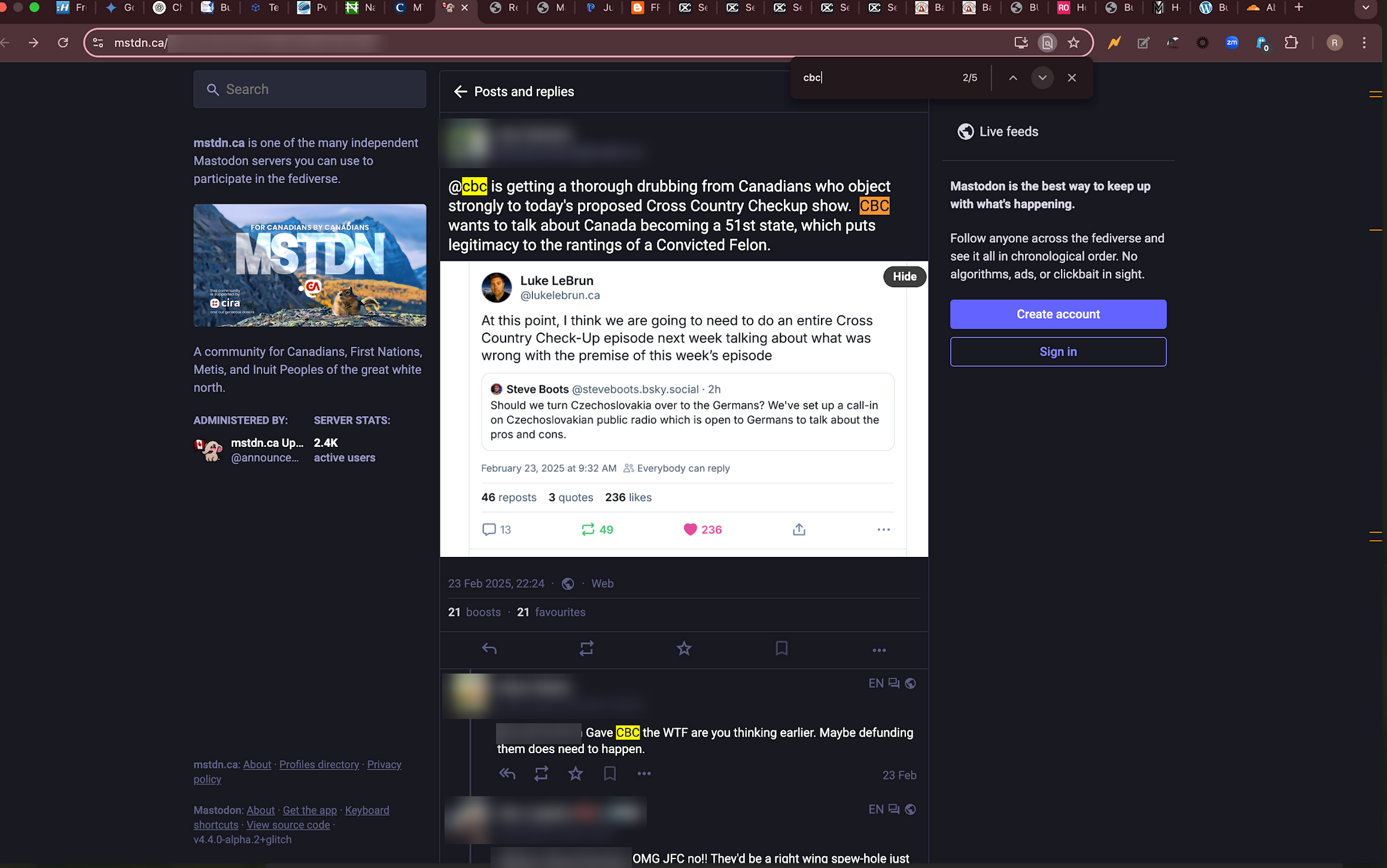Hide the embedded Luke LeBrun media
This screenshot has height=868, width=1387.
point(904,276)
